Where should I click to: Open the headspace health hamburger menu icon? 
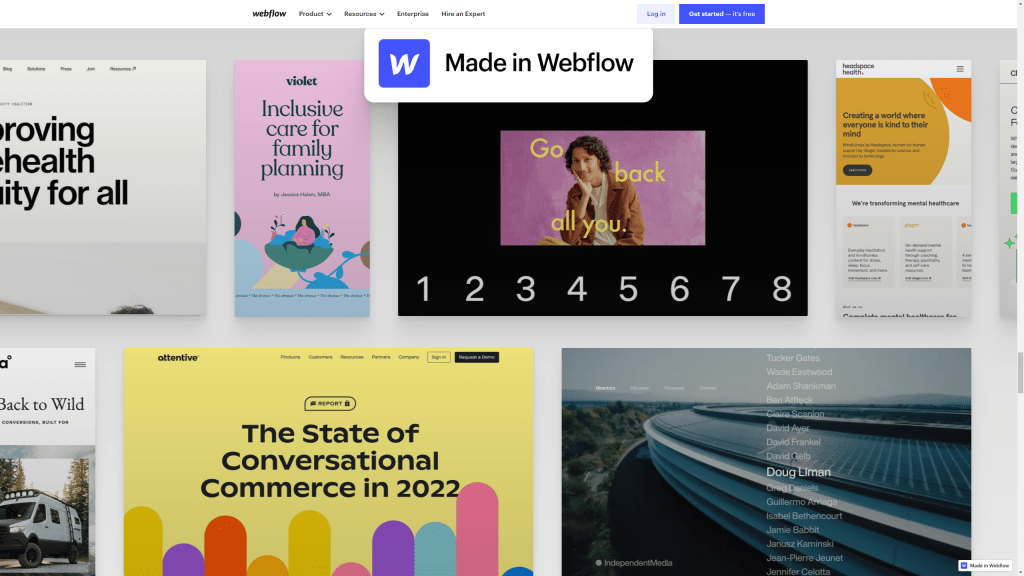coord(959,69)
